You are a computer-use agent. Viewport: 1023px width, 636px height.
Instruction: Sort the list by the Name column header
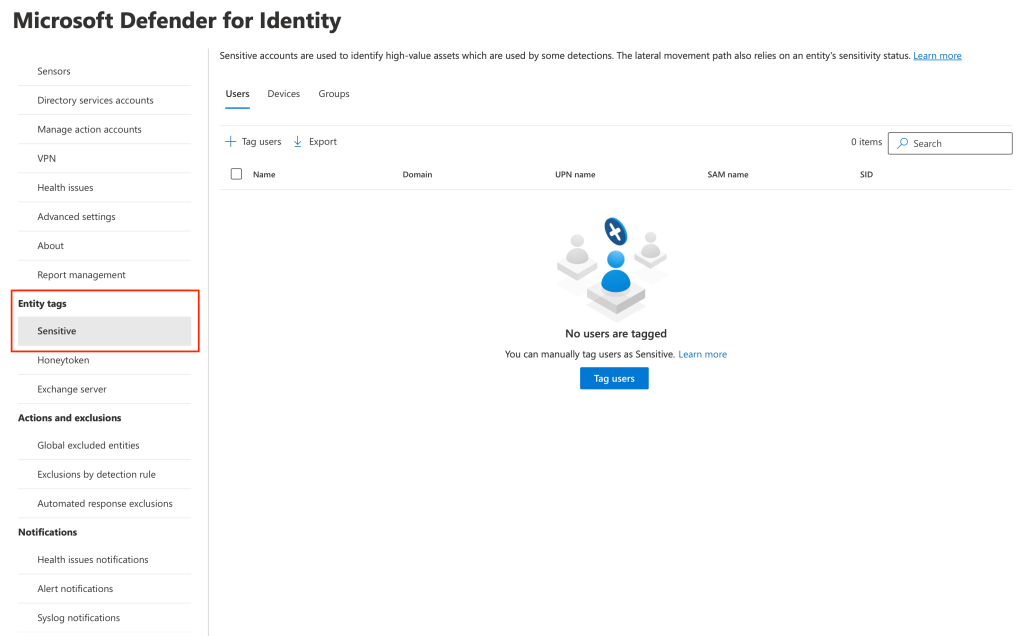point(264,173)
